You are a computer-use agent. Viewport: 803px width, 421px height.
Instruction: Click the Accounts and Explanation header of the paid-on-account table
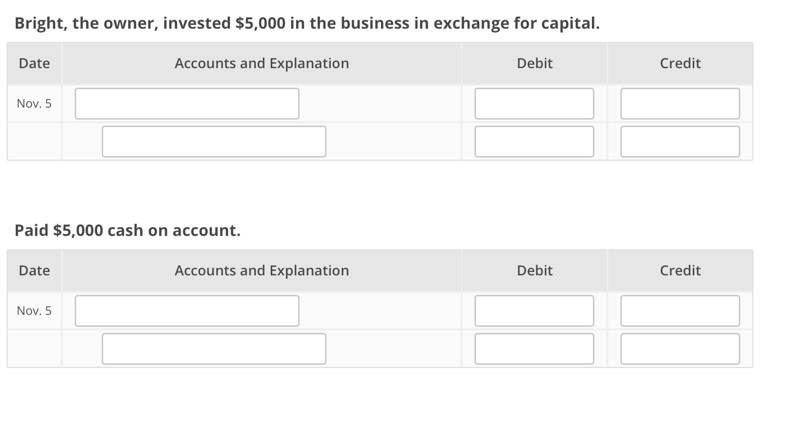(x=261, y=270)
